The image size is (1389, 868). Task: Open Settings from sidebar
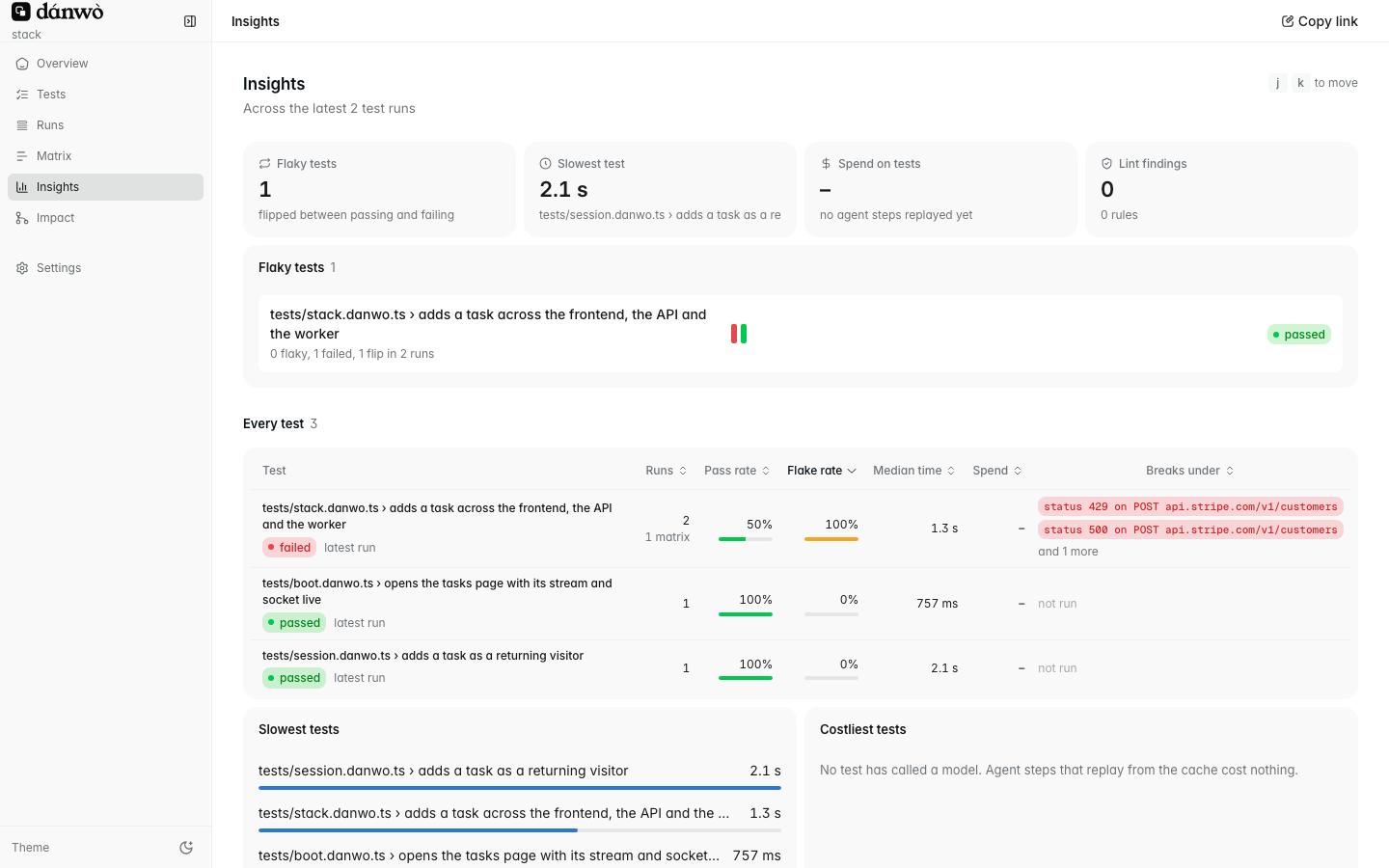click(x=105, y=268)
